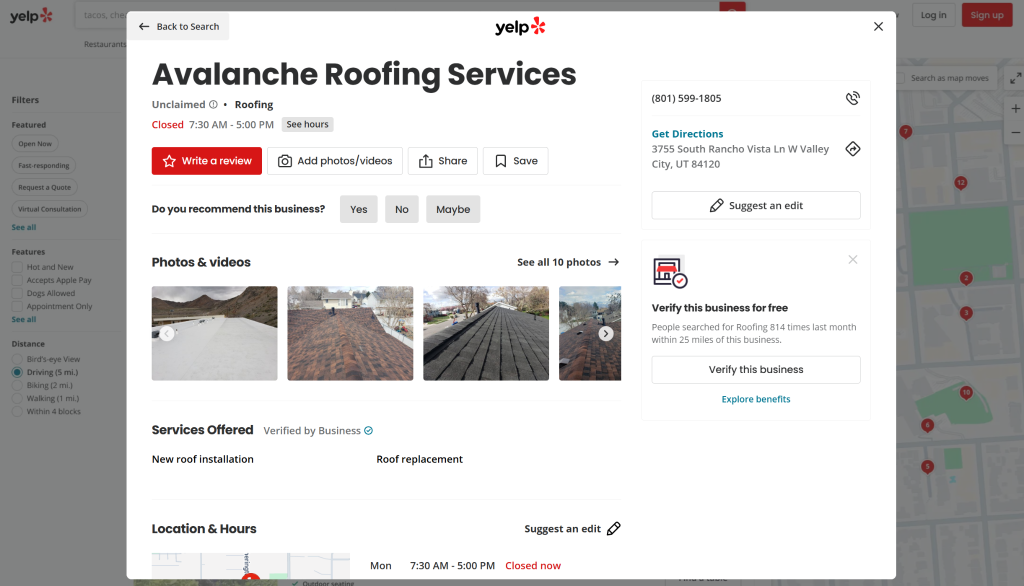Answer Yes to recommend this business
This screenshot has width=1024, height=586.
pos(358,210)
